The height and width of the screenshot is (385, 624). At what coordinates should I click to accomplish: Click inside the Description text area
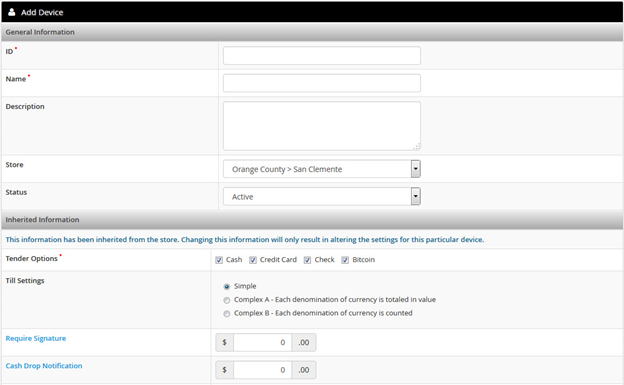coord(322,126)
